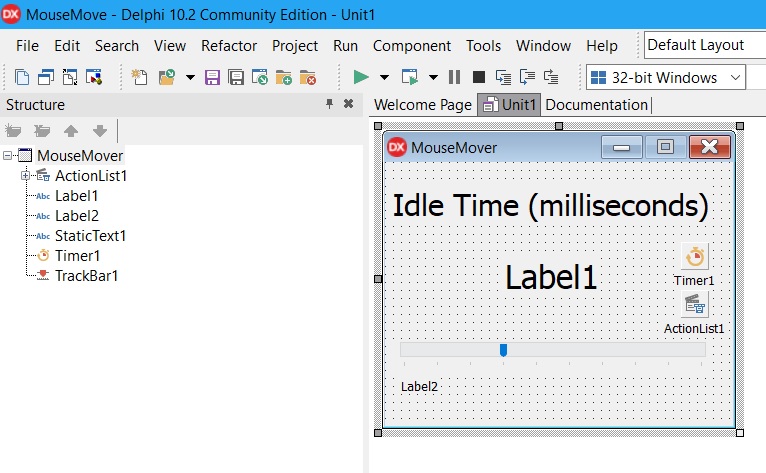Click Run Without Debugging icon
766x473 pixels.
tap(409, 77)
